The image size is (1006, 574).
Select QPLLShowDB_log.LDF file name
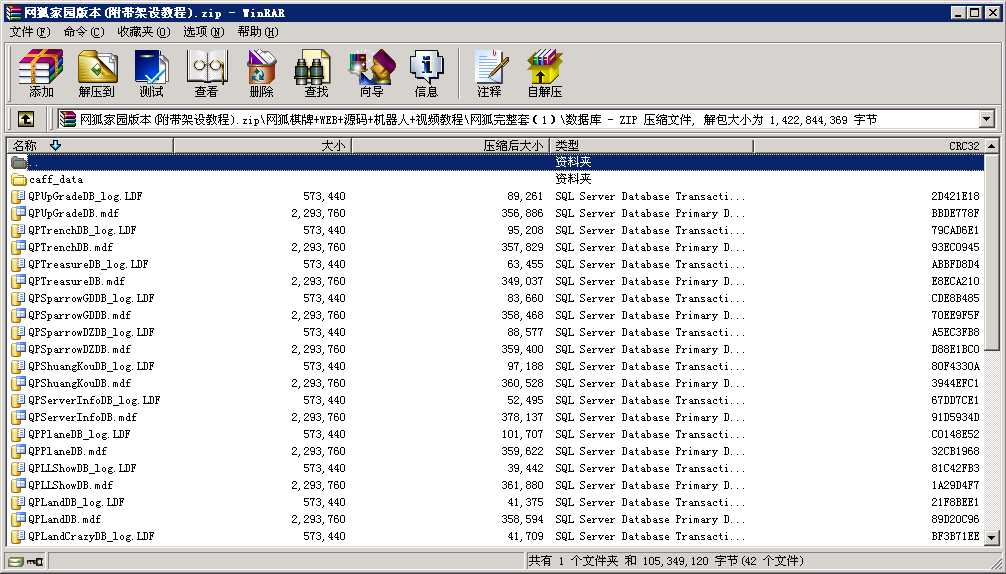(82, 468)
